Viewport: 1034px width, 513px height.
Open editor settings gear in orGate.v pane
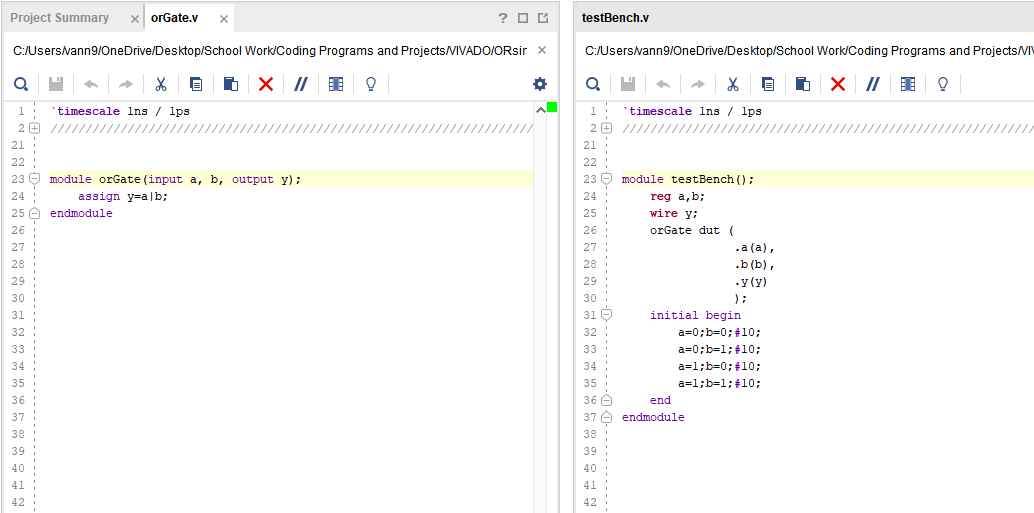(540, 84)
